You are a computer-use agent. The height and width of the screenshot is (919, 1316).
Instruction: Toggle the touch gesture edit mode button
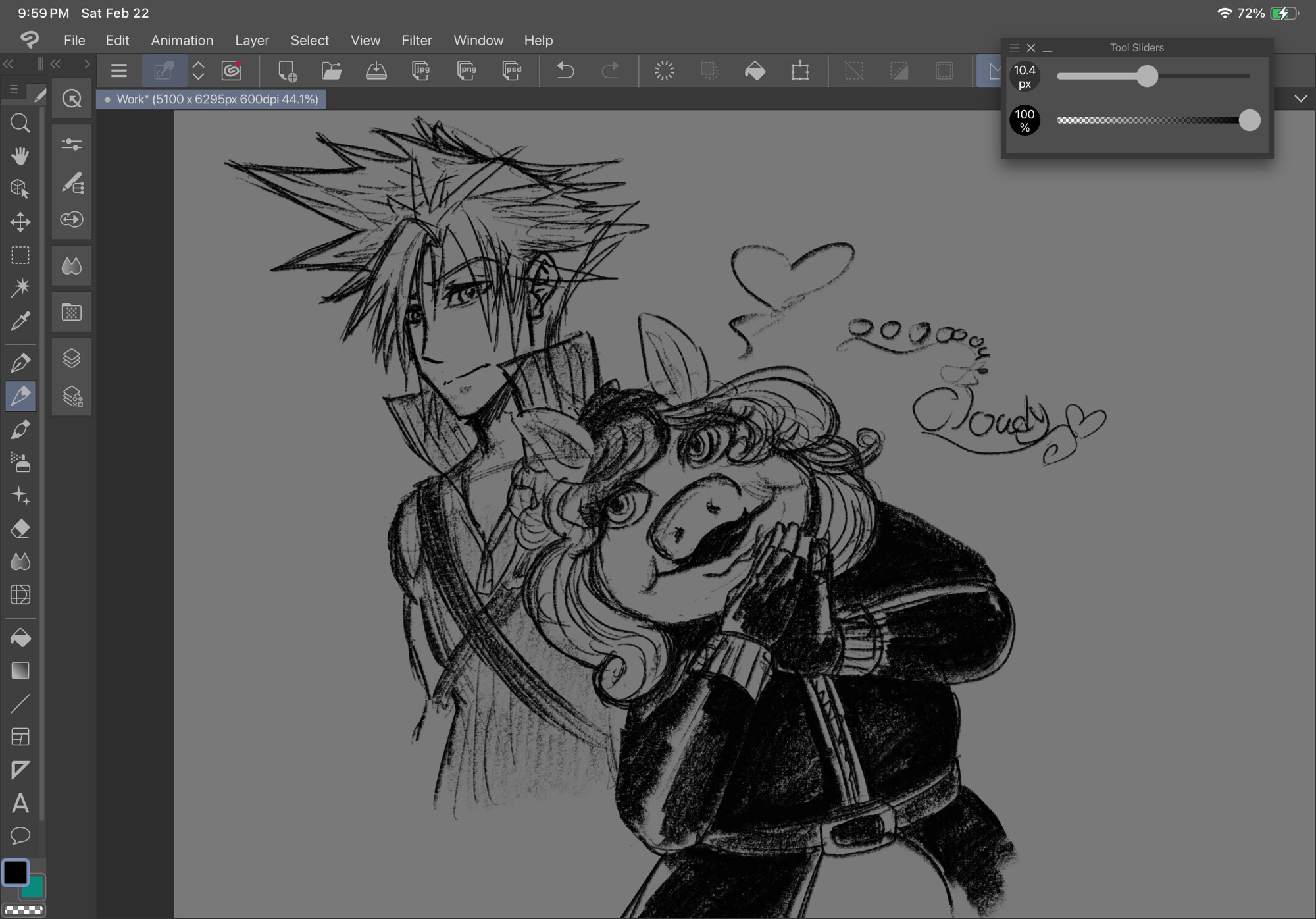164,70
